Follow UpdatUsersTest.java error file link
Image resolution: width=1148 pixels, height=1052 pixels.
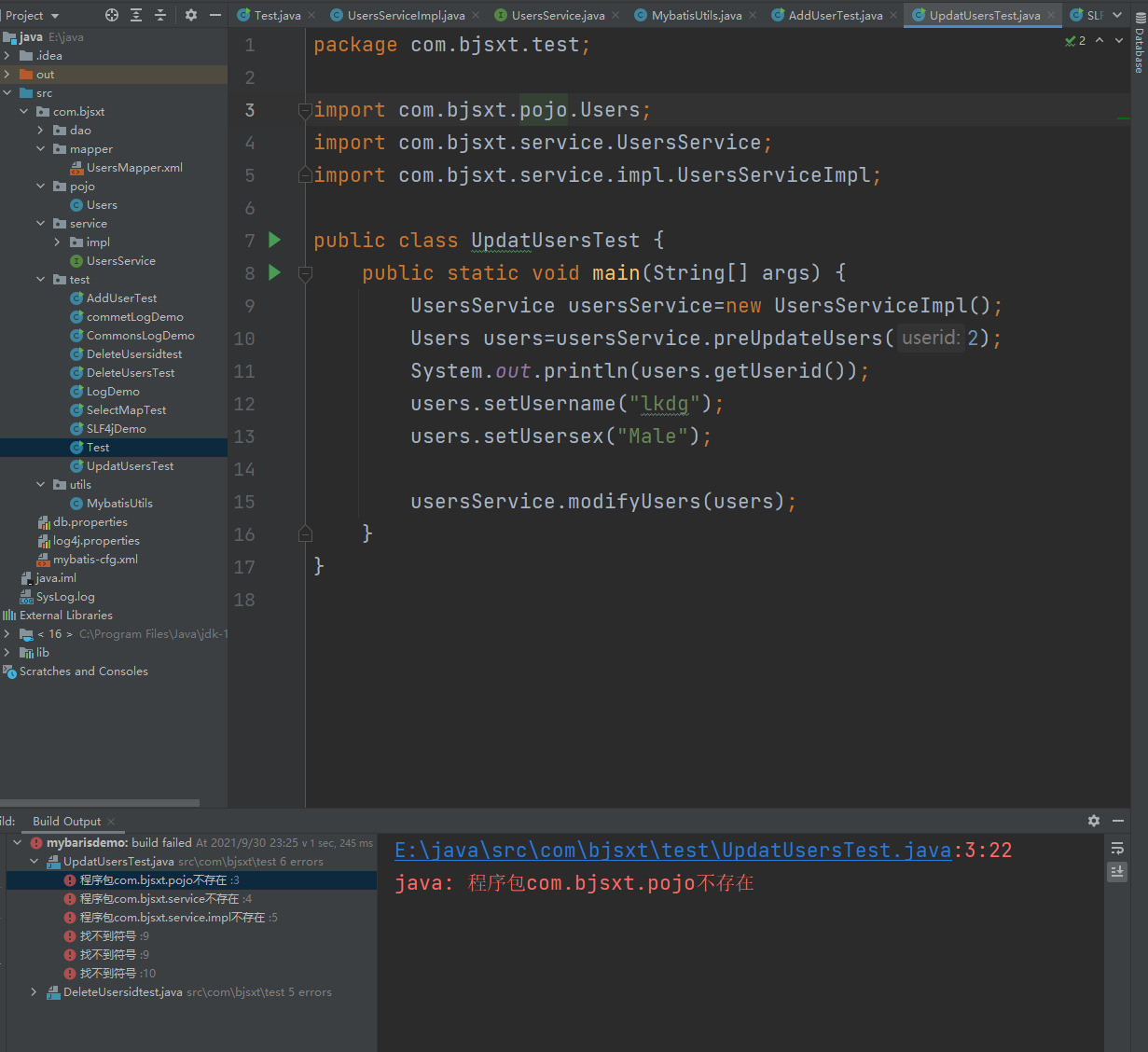coord(672,851)
